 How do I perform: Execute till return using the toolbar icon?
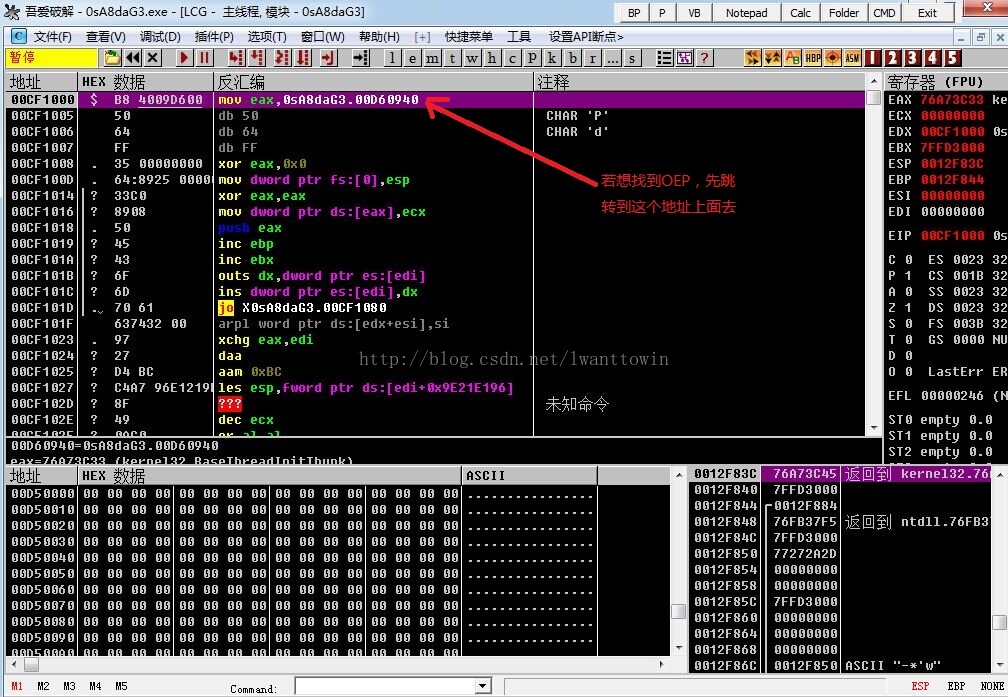pyautogui.click(x=328, y=58)
